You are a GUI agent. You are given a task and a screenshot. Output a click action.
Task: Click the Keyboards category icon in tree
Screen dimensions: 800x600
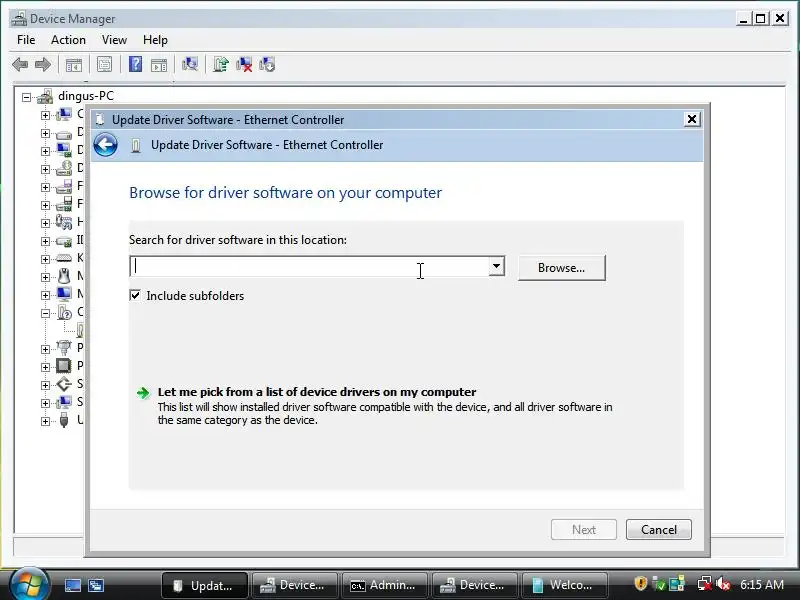[x=64, y=258]
